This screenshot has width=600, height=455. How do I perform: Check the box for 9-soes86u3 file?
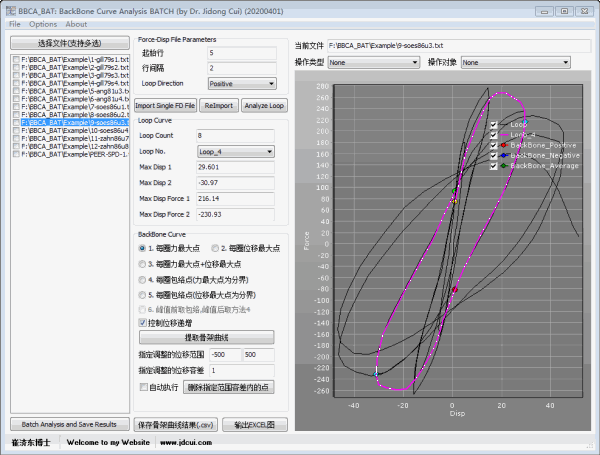(x=16, y=122)
